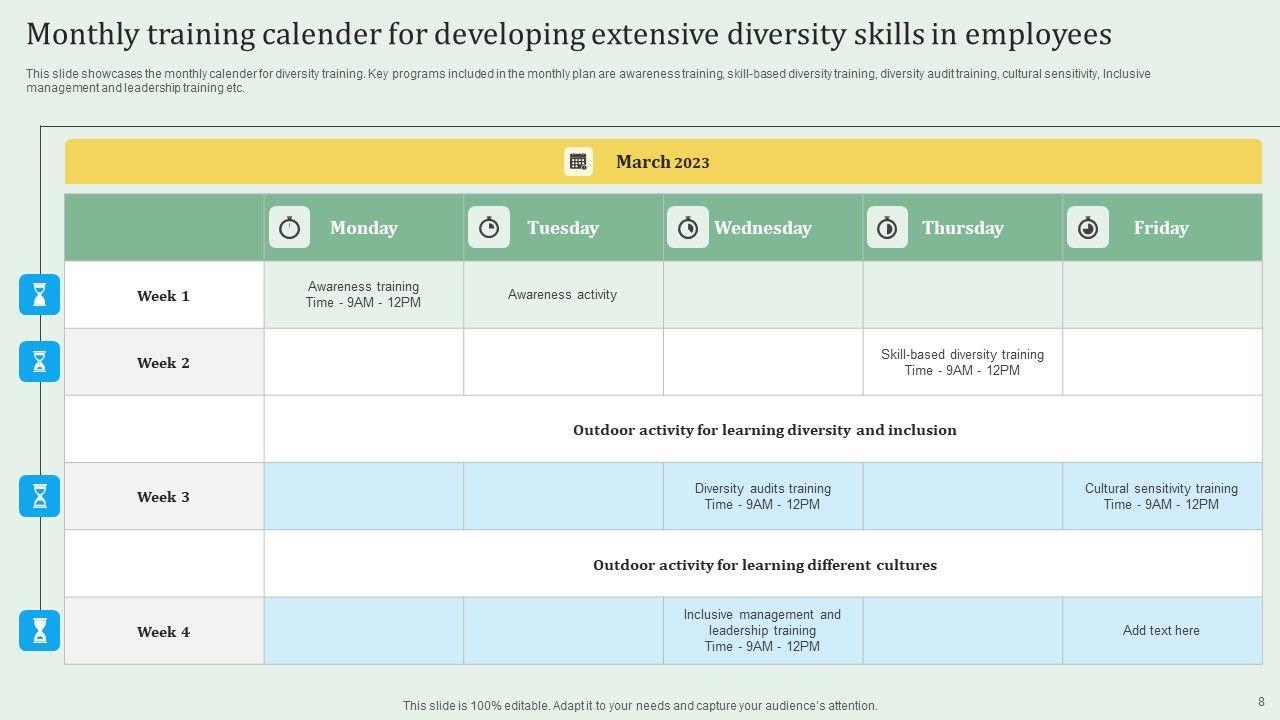This screenshot has height=720, width=1280.
Task: Select the Awareness training Monday cell
Action: pos(363,295)
